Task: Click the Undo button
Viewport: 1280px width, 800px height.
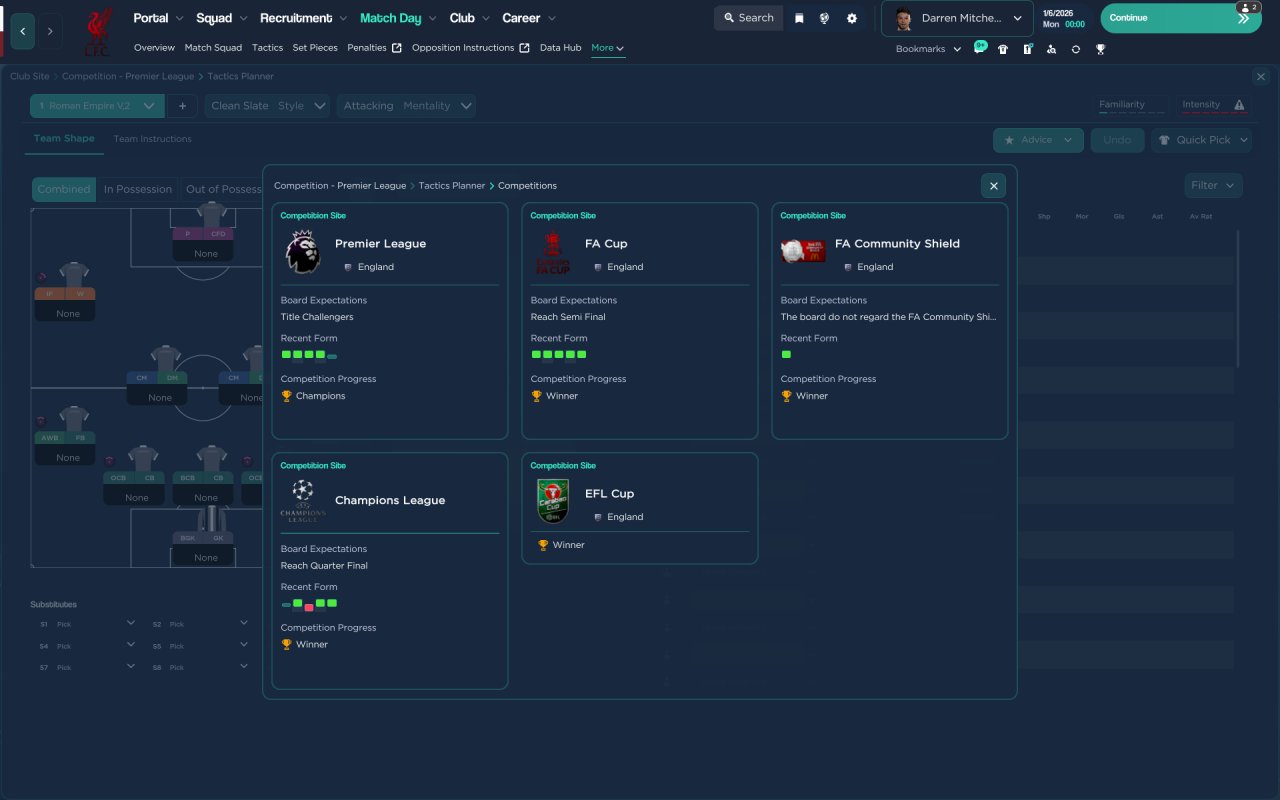Action: click(x=1117, y=140)
